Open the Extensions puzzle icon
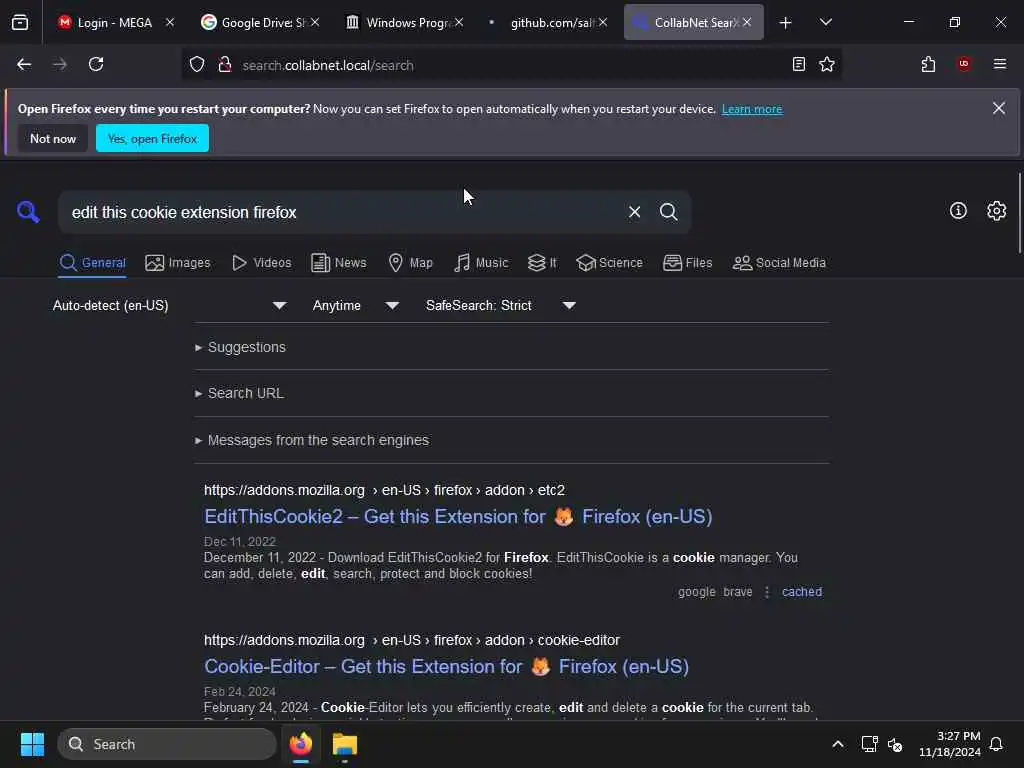The width and height of the screenshot is (1024, 768). [928, 64]
